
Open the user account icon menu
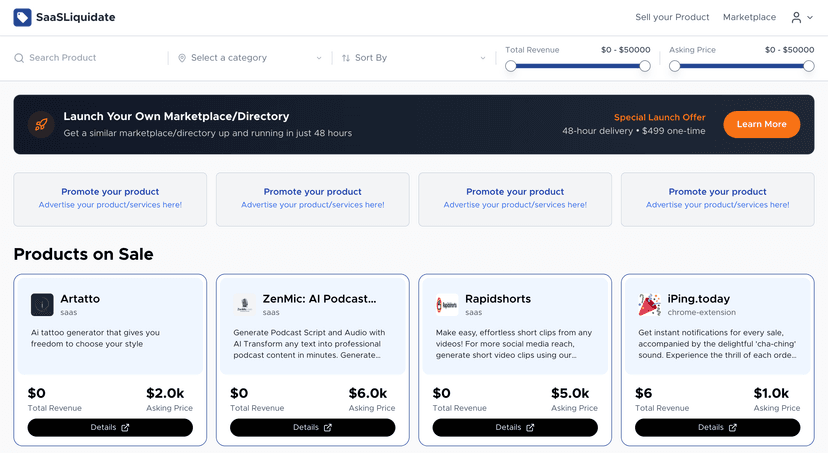point(796,17)
